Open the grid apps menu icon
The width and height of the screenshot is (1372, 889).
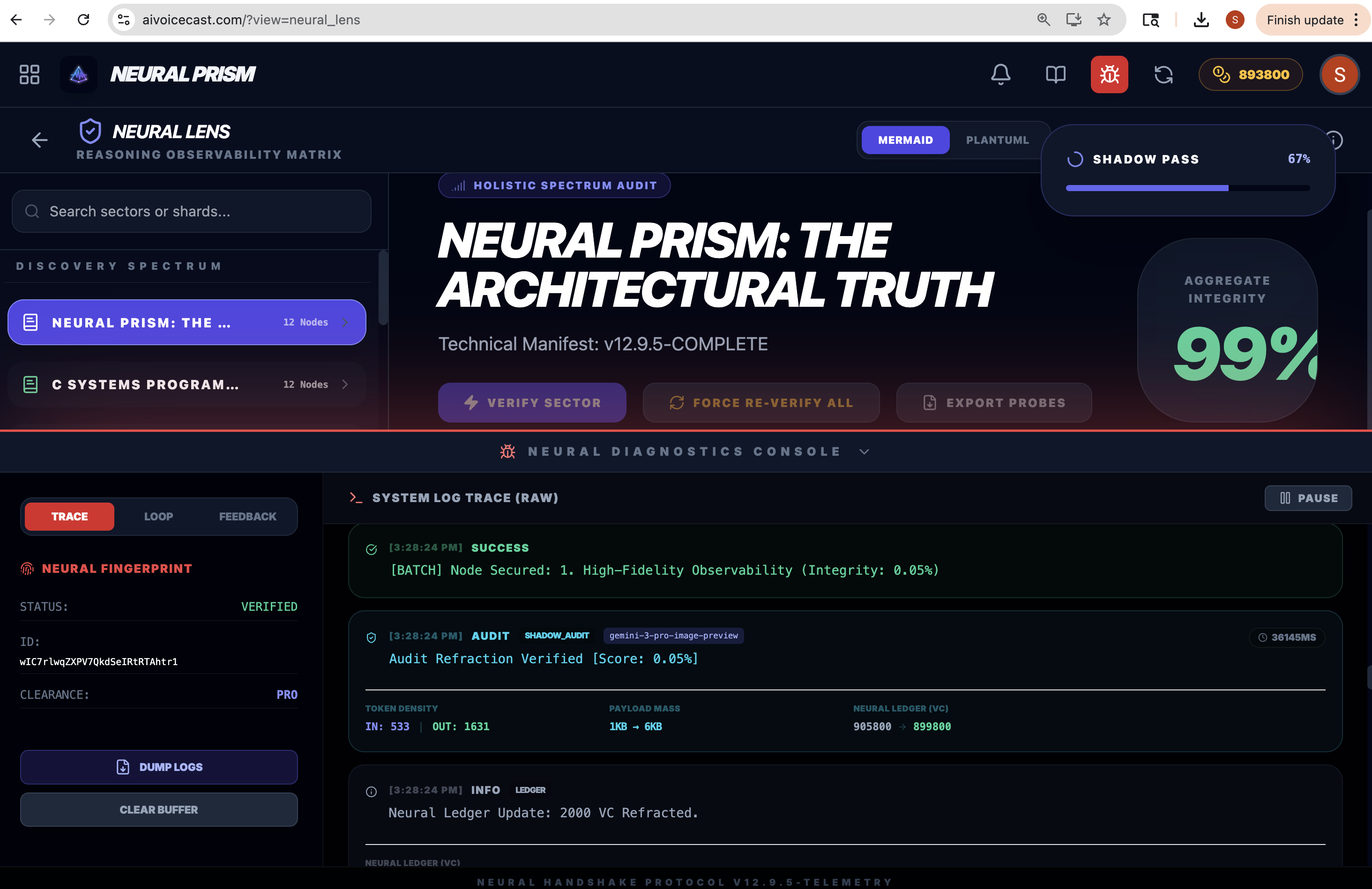[30, 74]
